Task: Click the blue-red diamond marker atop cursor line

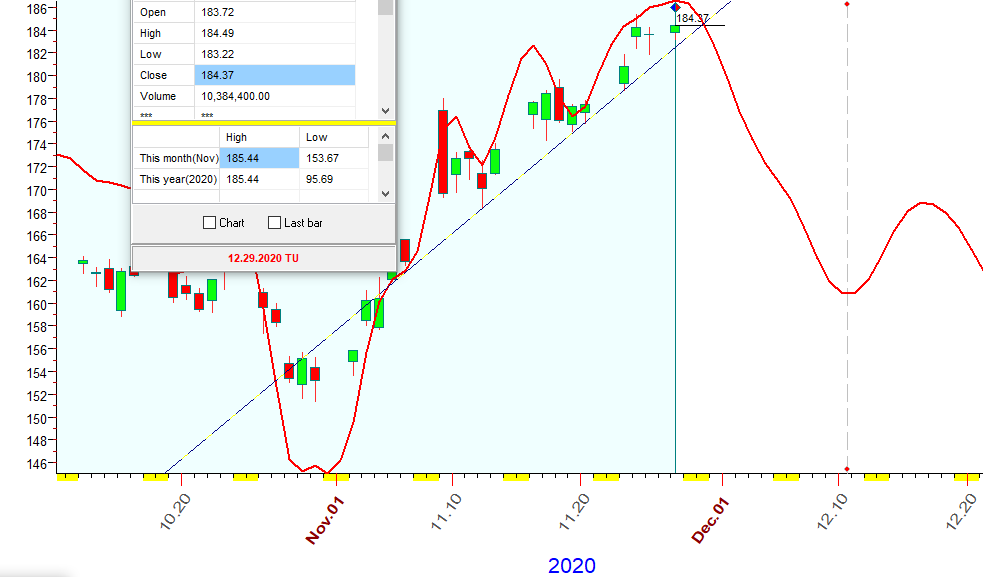Action: tap(675, 8)
